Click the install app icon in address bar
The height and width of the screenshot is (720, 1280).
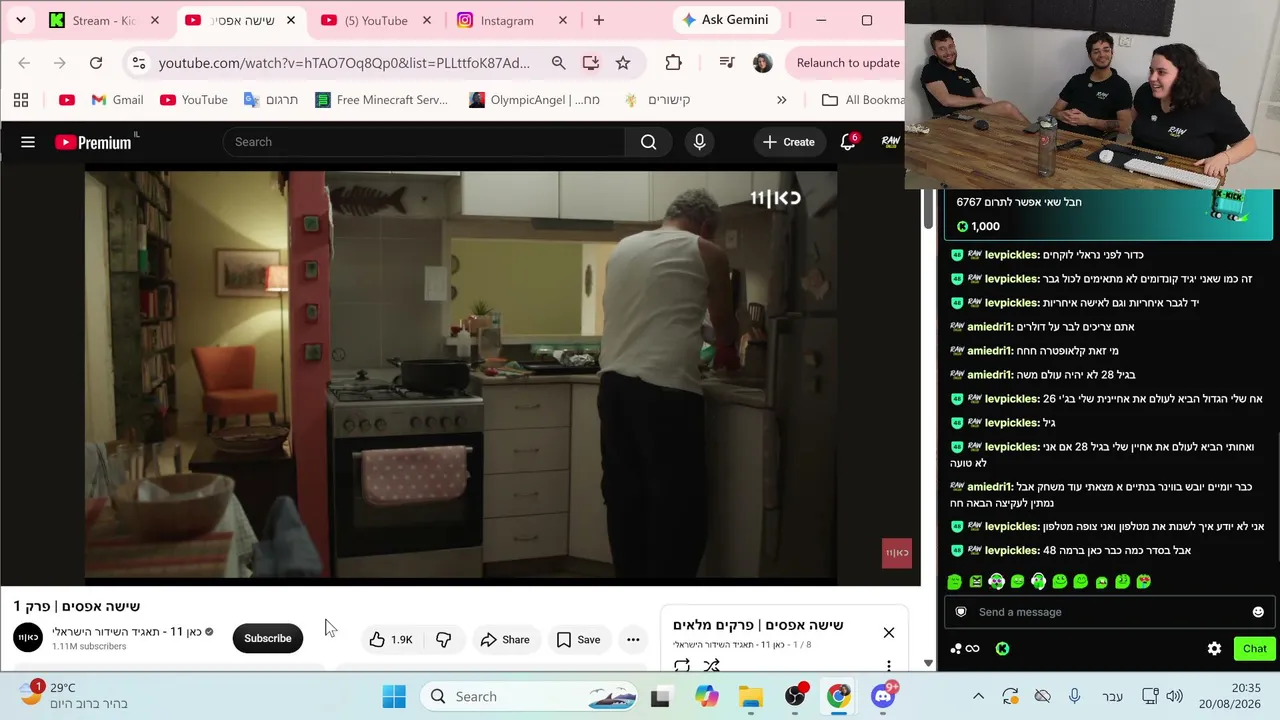(591, 63)
